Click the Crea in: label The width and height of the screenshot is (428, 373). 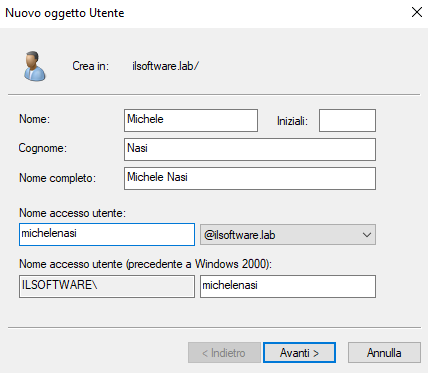click(91, 66)
